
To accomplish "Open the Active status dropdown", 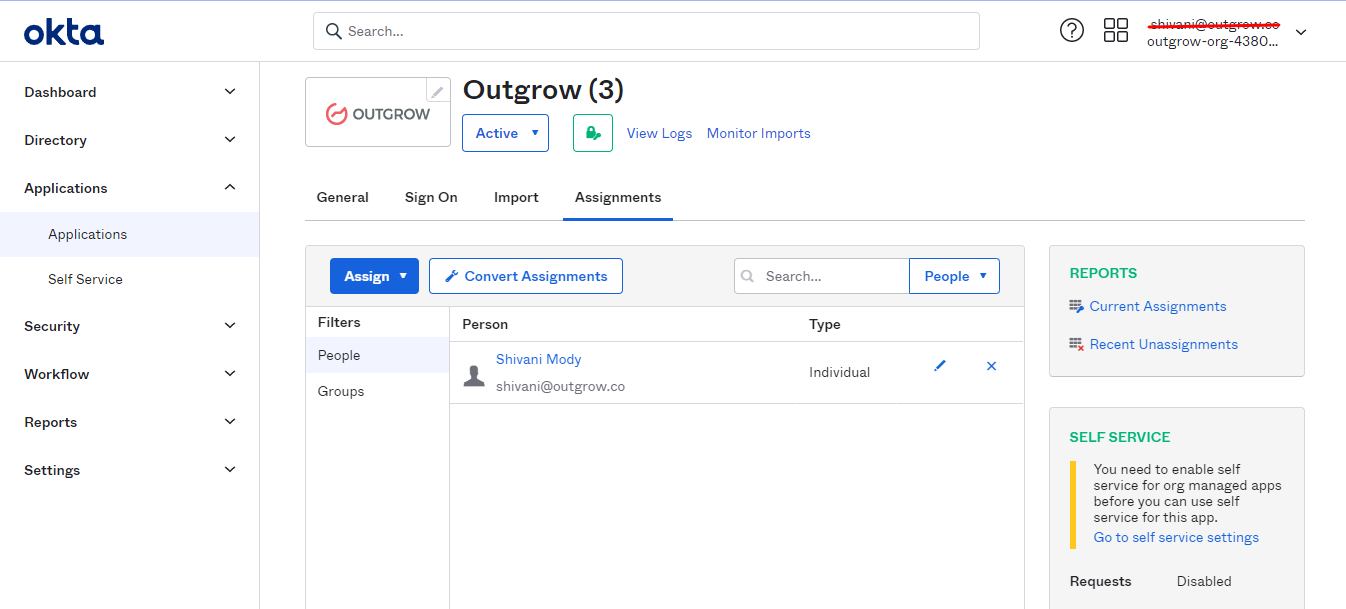I will pyautogui.click(x=505, y=133).
